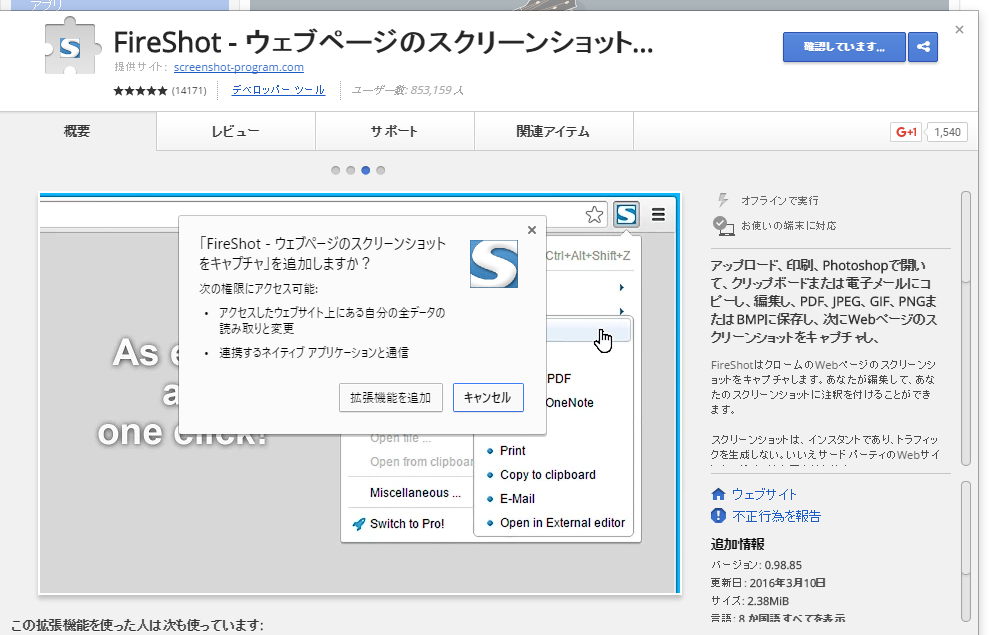
Task: Select the fourth carousel dot
Action: tap(380, 170)
